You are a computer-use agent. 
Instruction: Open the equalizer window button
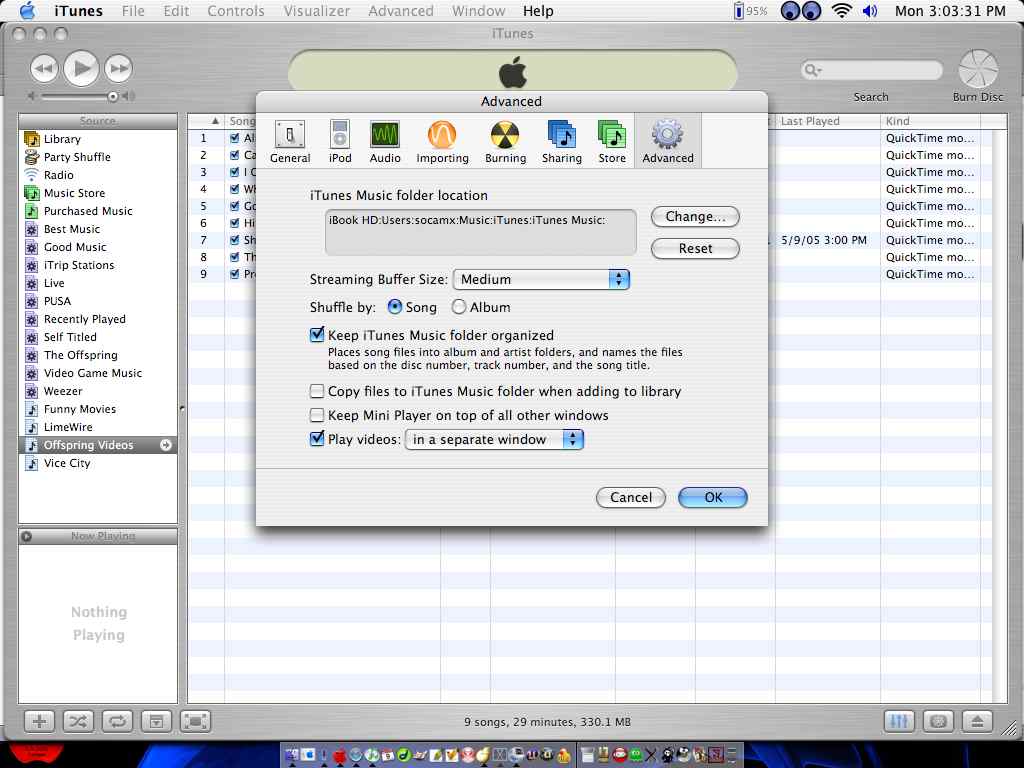pos(899,721)
